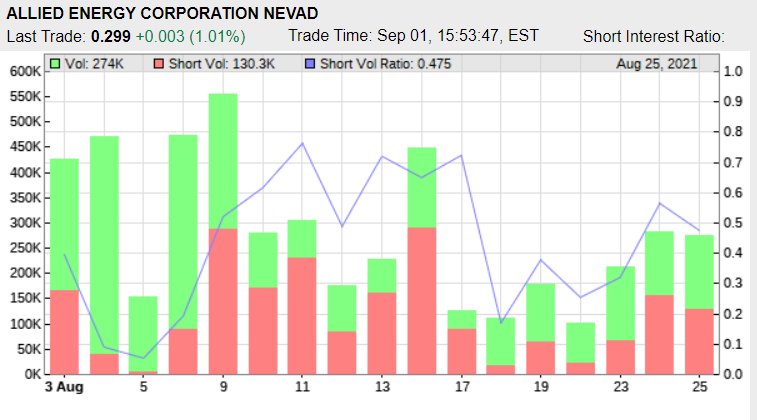757x420 pixels.
Task: Click the green volume bar for Aug 25
Action: point(699,272)
